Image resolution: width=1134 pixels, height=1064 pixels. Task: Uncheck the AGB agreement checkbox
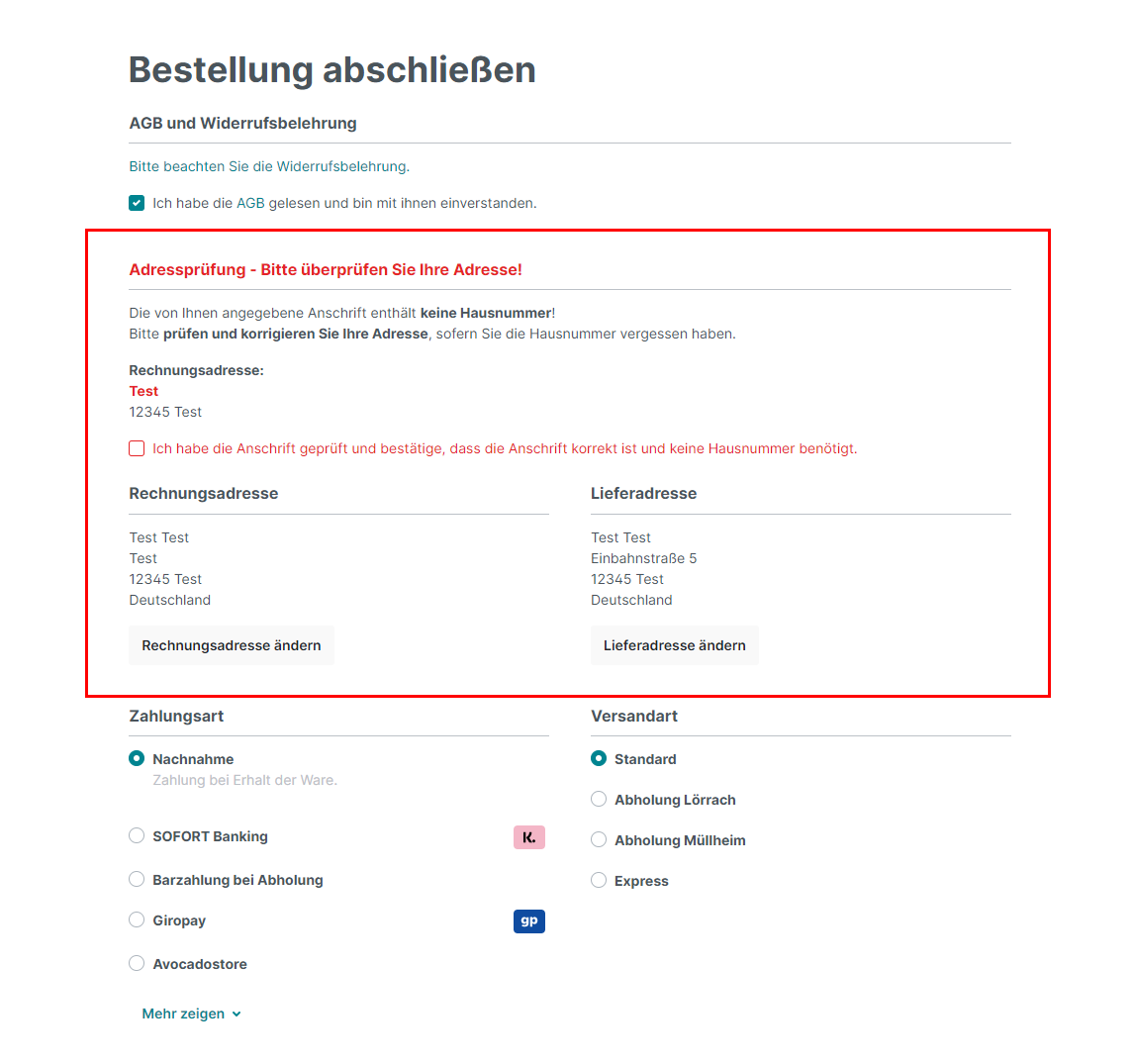pyautogui.click(x=138, y=204)
